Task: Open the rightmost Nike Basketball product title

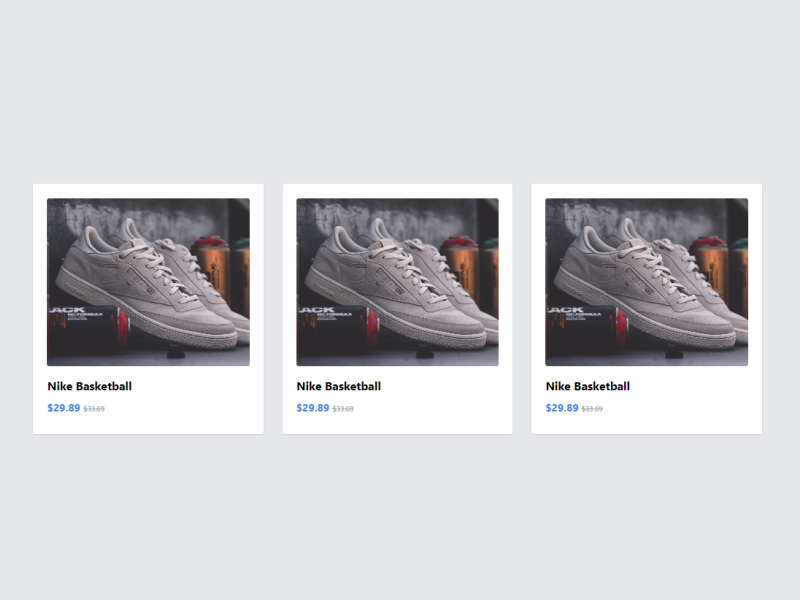Action: pyautogui.click(x=587, y=385)
